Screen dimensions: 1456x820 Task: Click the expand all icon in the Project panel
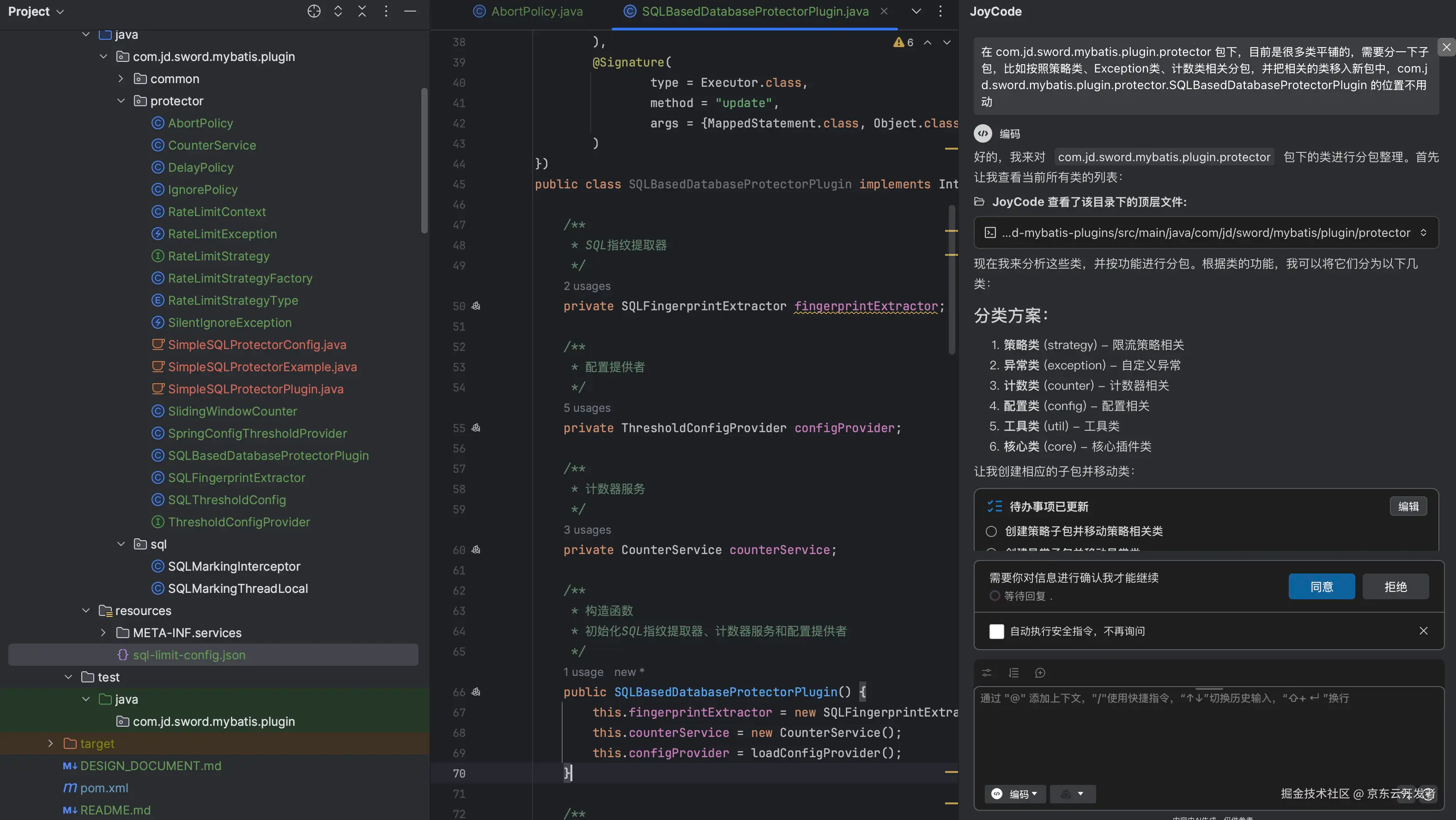click(338, 11)
